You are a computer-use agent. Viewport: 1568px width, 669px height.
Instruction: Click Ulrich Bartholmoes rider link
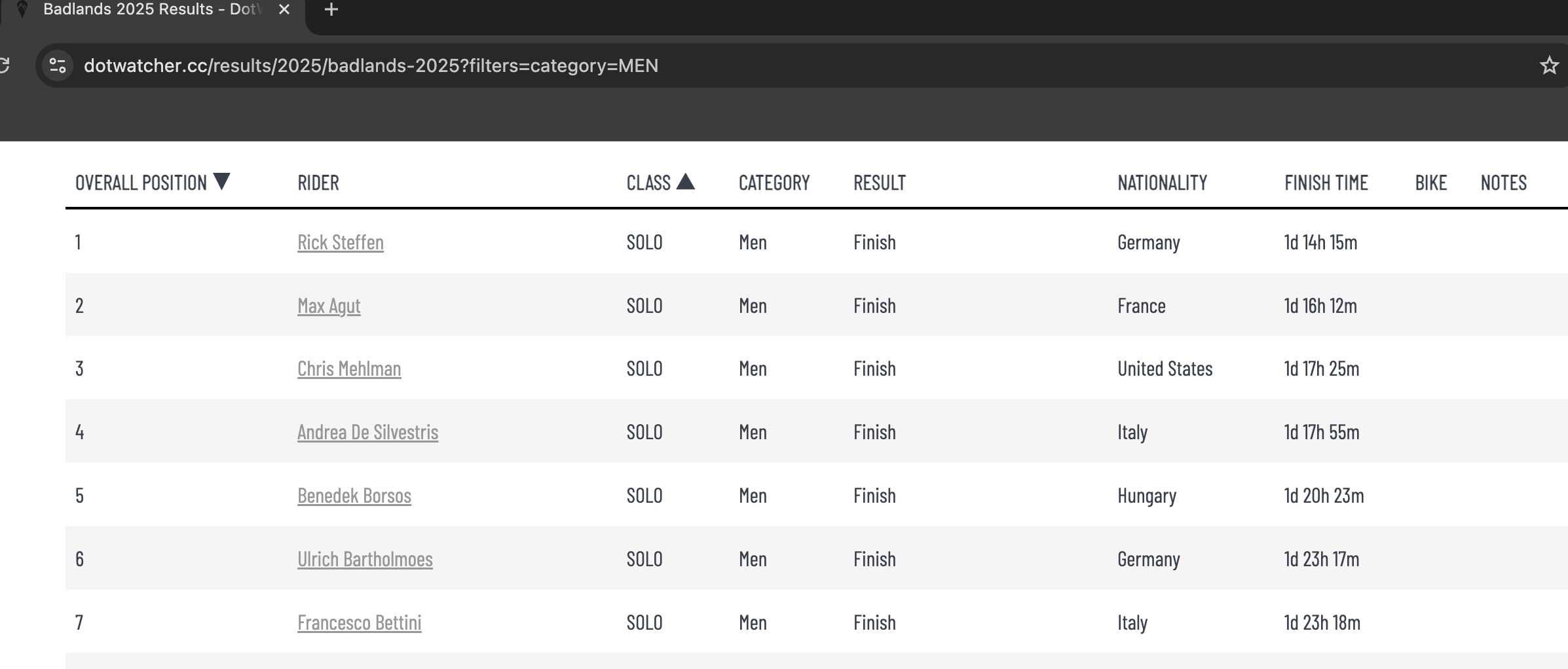point(365,559)
